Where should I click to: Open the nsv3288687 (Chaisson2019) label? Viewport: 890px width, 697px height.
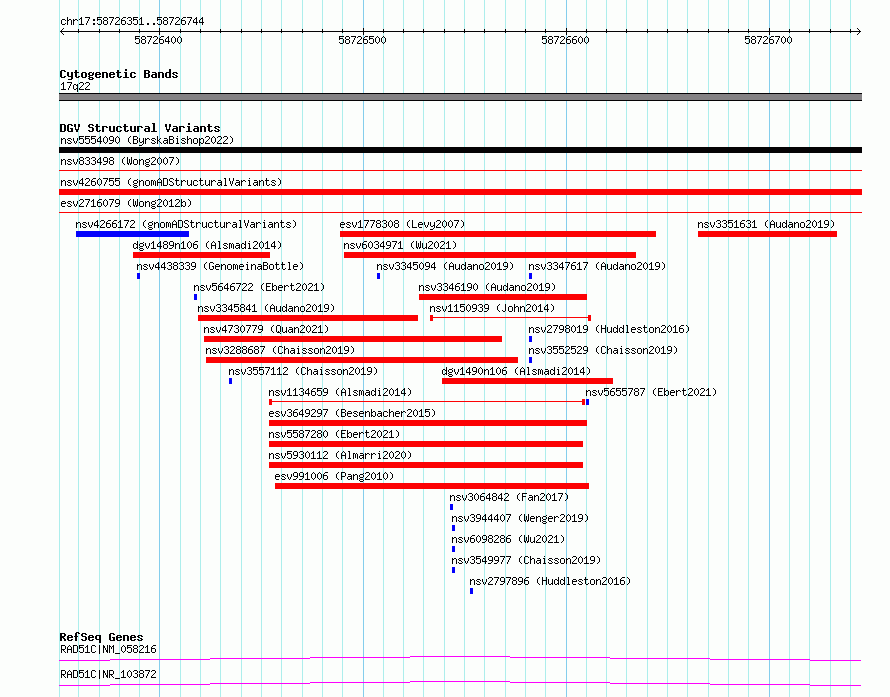[x=280, y=350]
